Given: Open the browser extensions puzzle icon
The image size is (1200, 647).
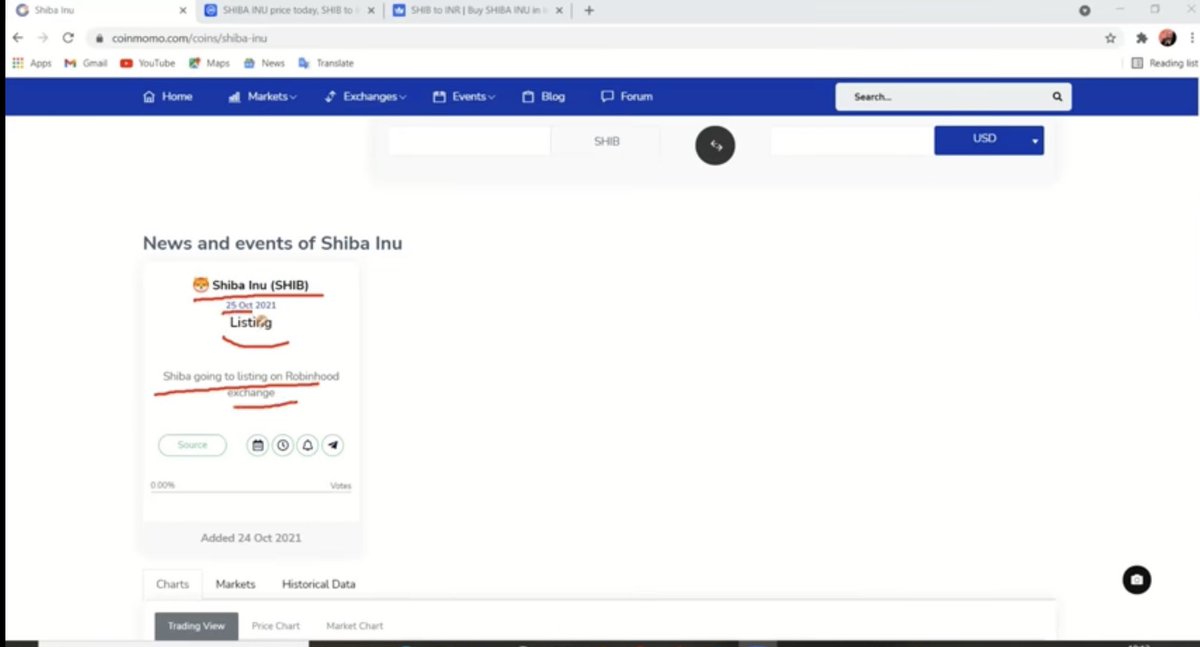Looking at the screenshot, I should [x=1142, y=38].
